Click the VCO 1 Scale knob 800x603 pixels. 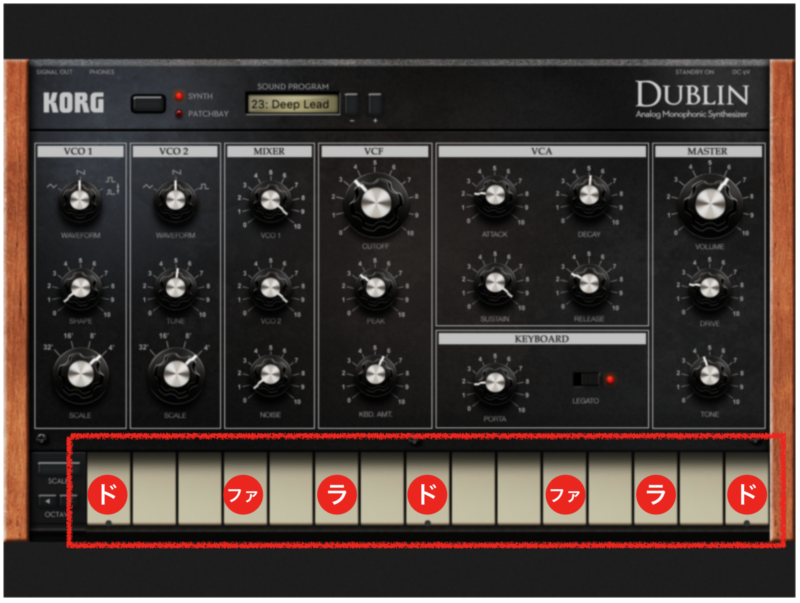pyautogui.click(x=81, y=375)
